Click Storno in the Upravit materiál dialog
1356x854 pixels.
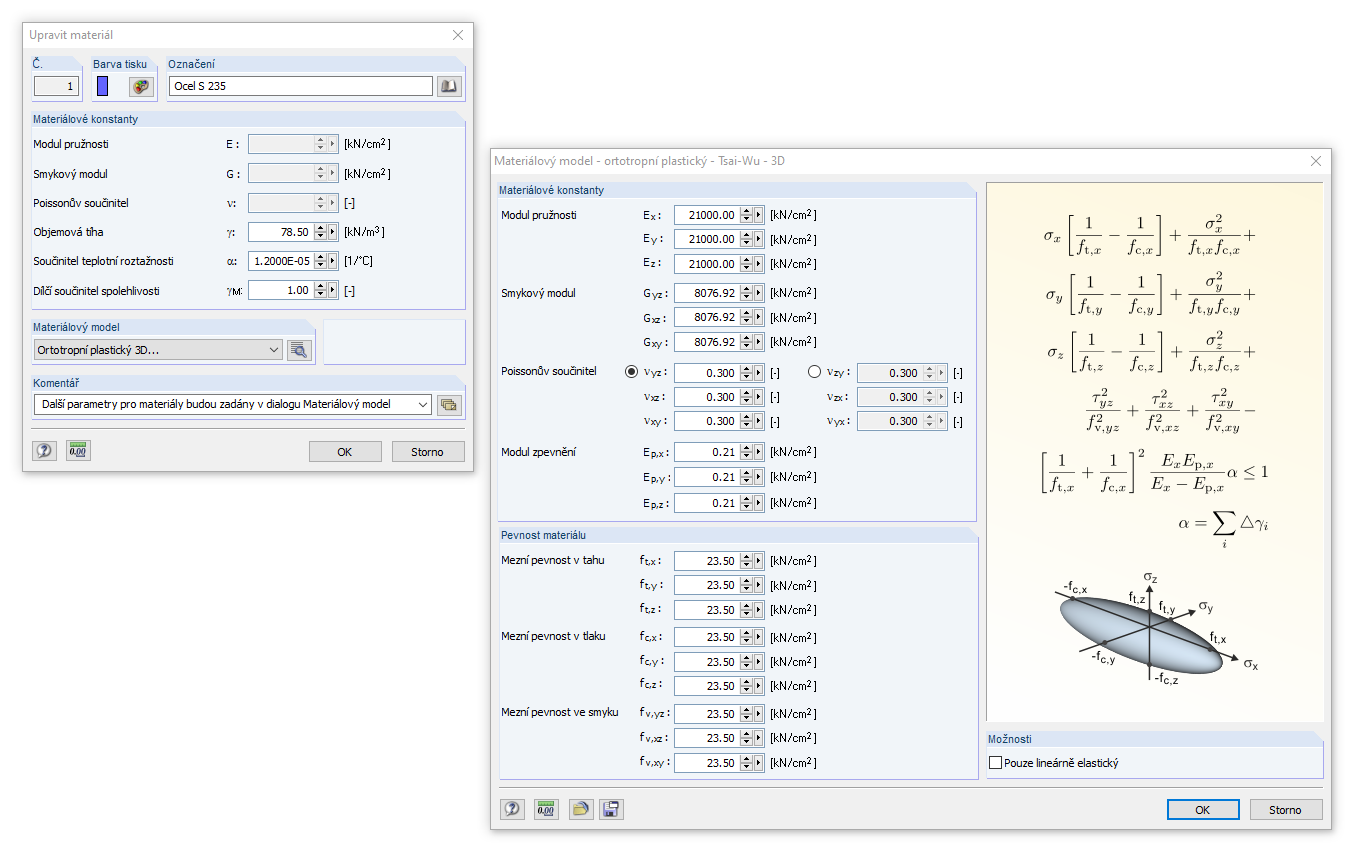428,452
